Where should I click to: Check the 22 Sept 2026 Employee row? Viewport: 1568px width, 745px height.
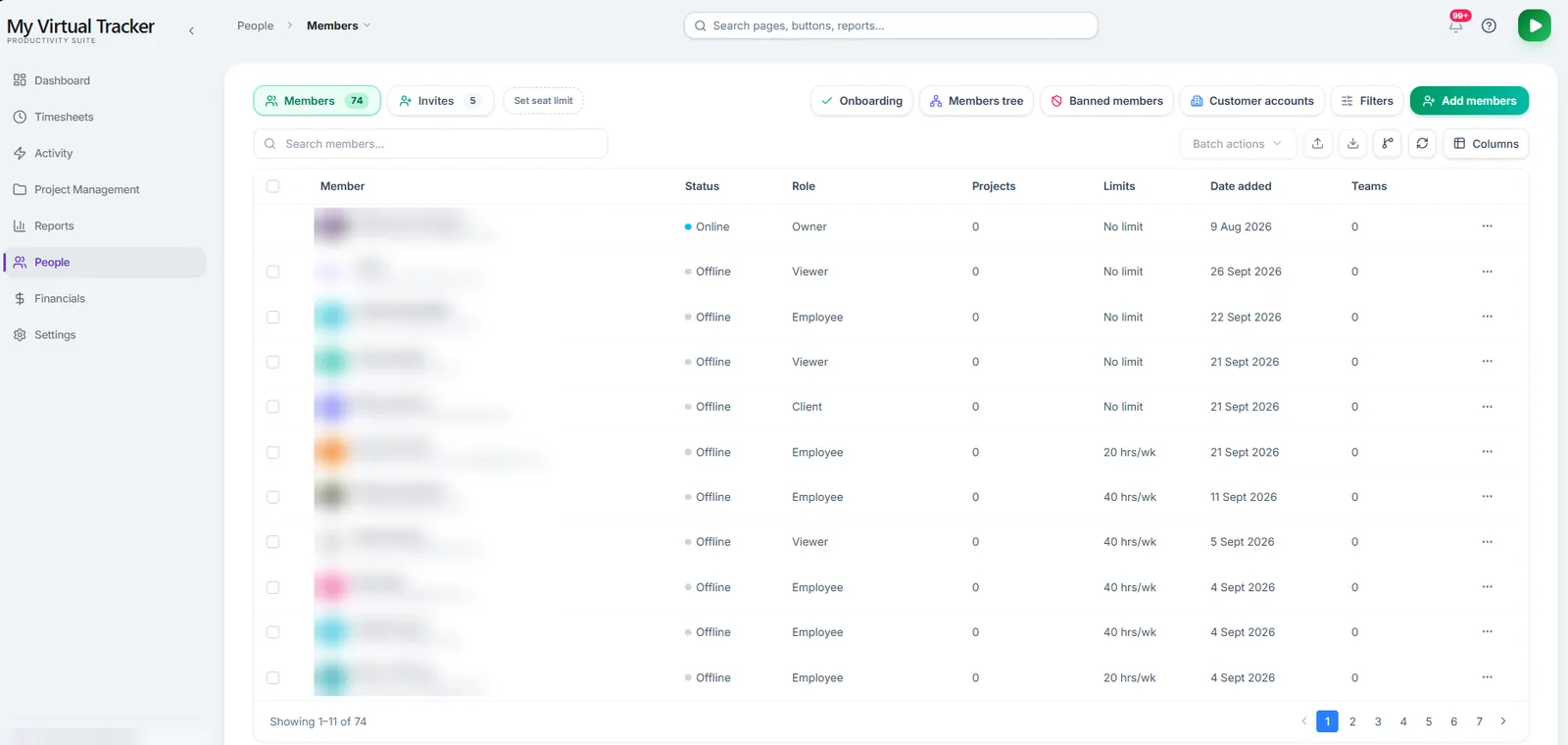point(272,317)
